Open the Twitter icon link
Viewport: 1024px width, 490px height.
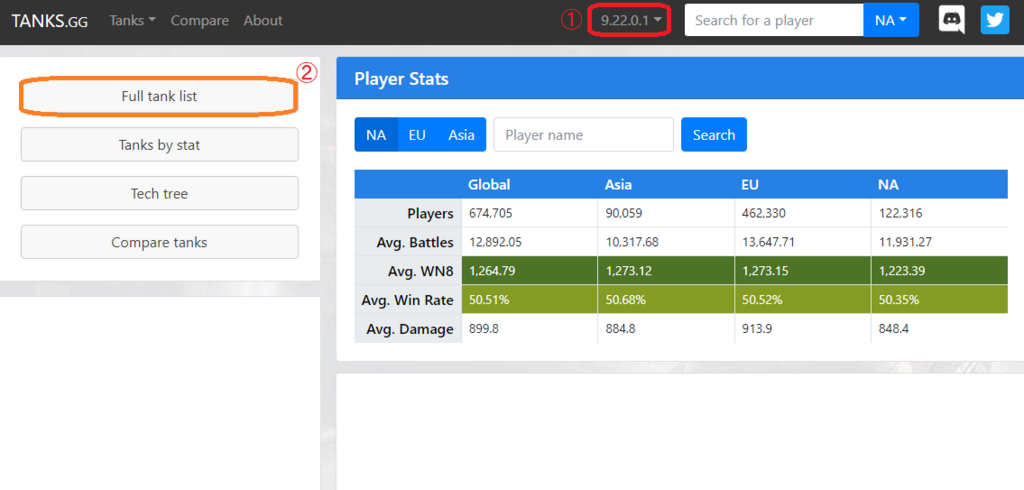[995, 20]
